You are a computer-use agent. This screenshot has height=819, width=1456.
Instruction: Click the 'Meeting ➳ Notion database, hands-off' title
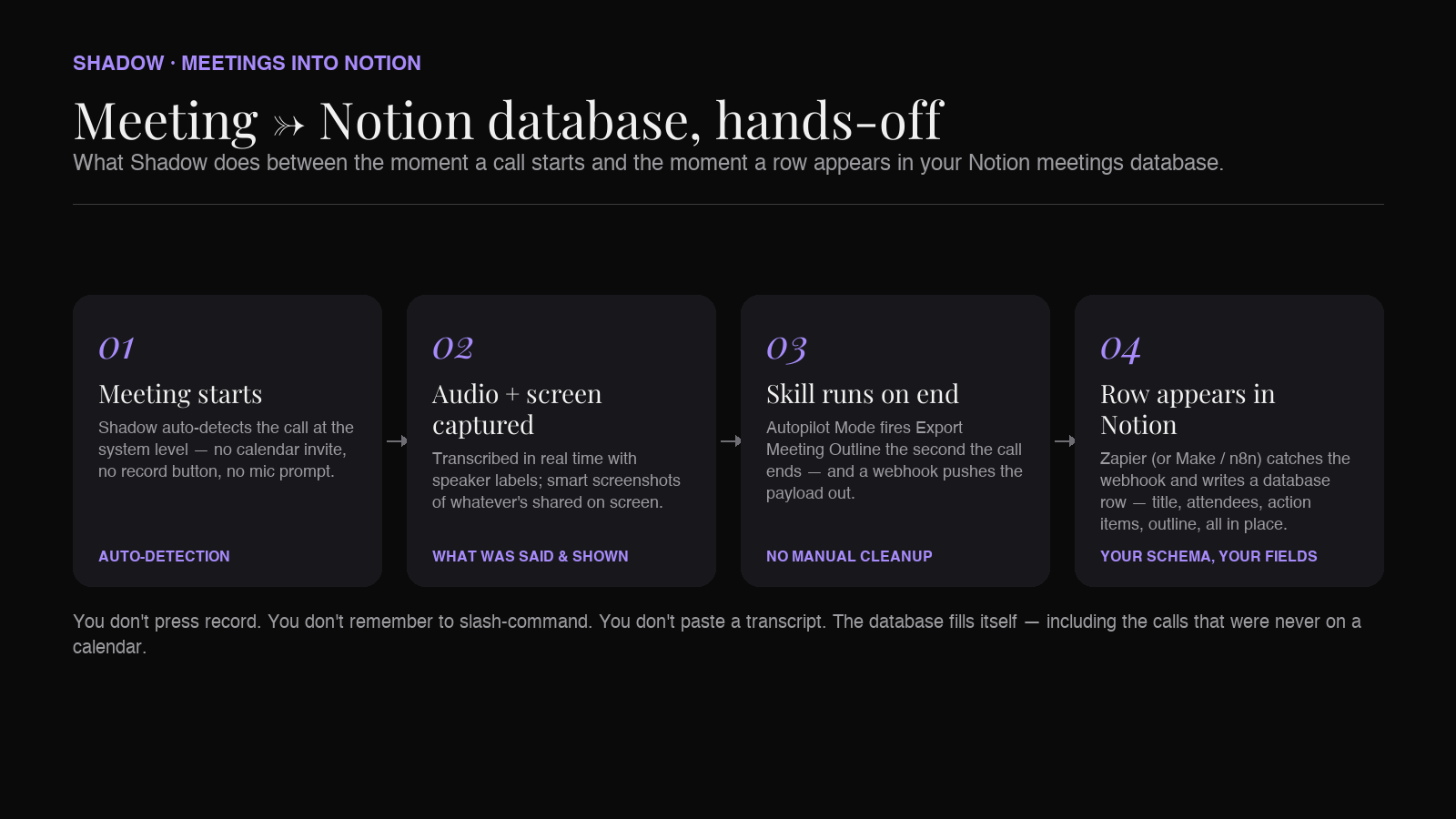(x=509, y=120)
